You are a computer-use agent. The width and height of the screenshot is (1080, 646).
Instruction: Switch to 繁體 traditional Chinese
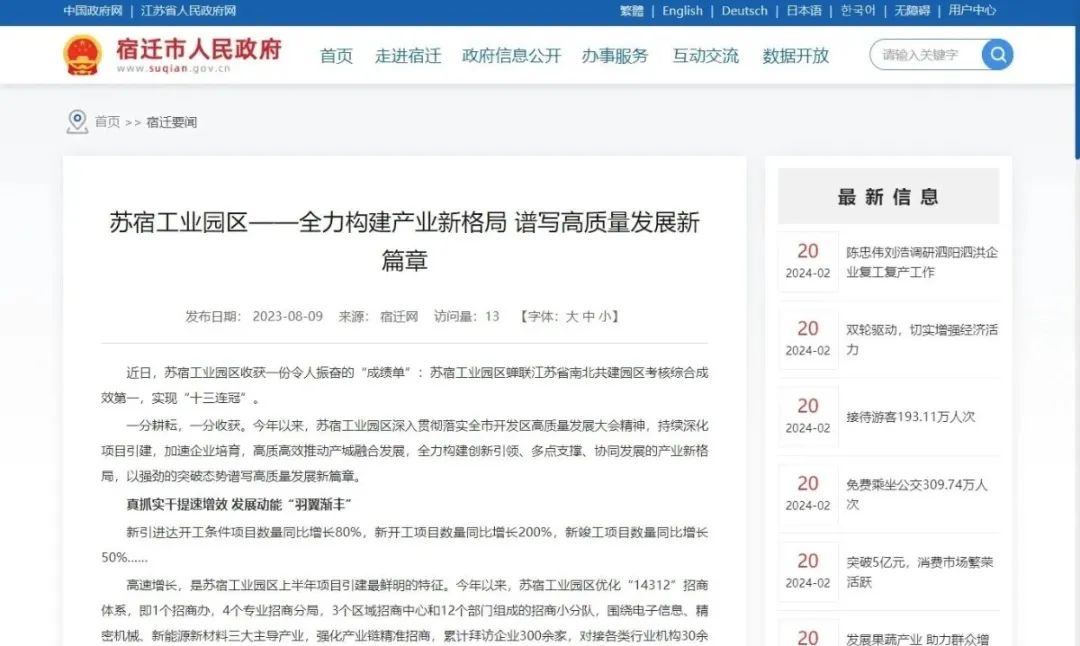[632, 11]
